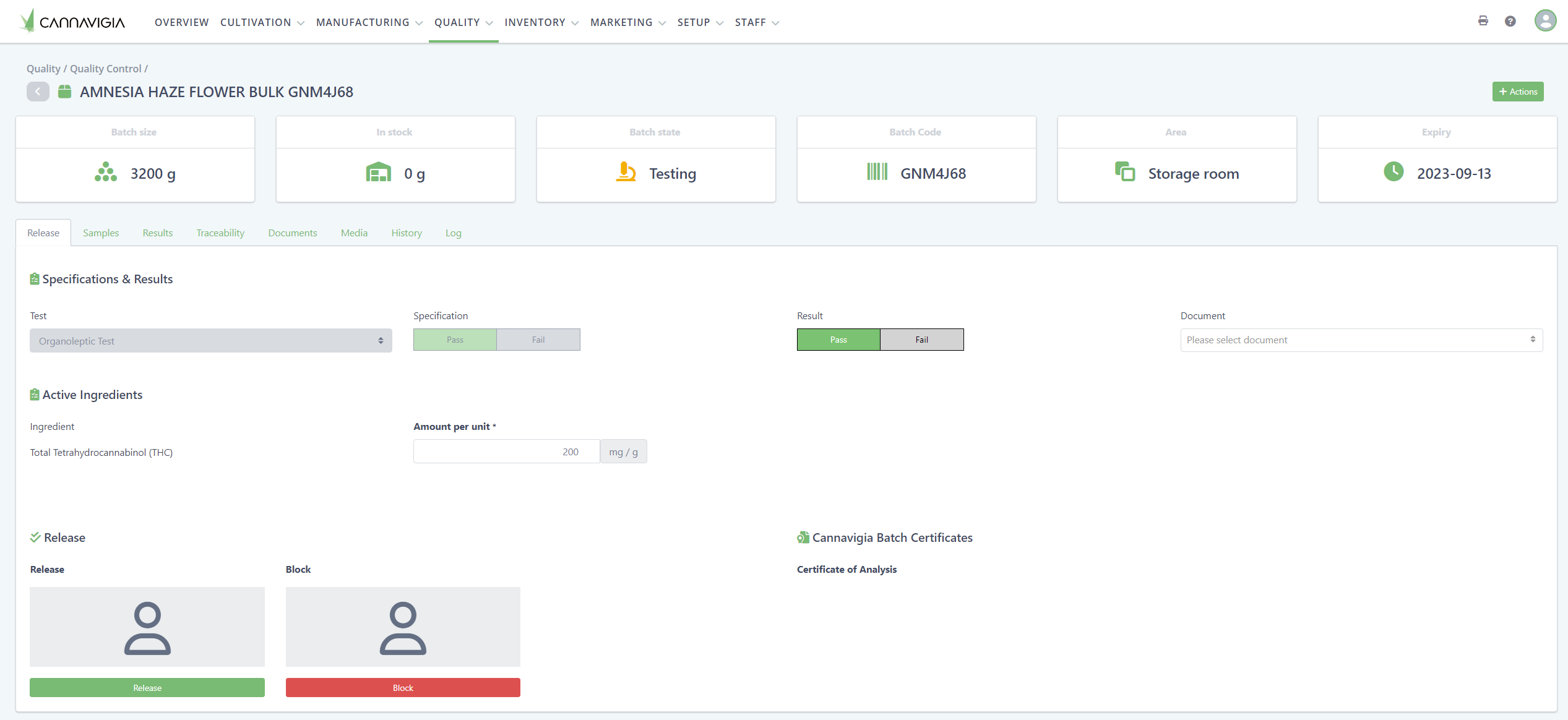Click the green Actions button
This screenshot has height=720, width=1568.
tap(1517, 92)
